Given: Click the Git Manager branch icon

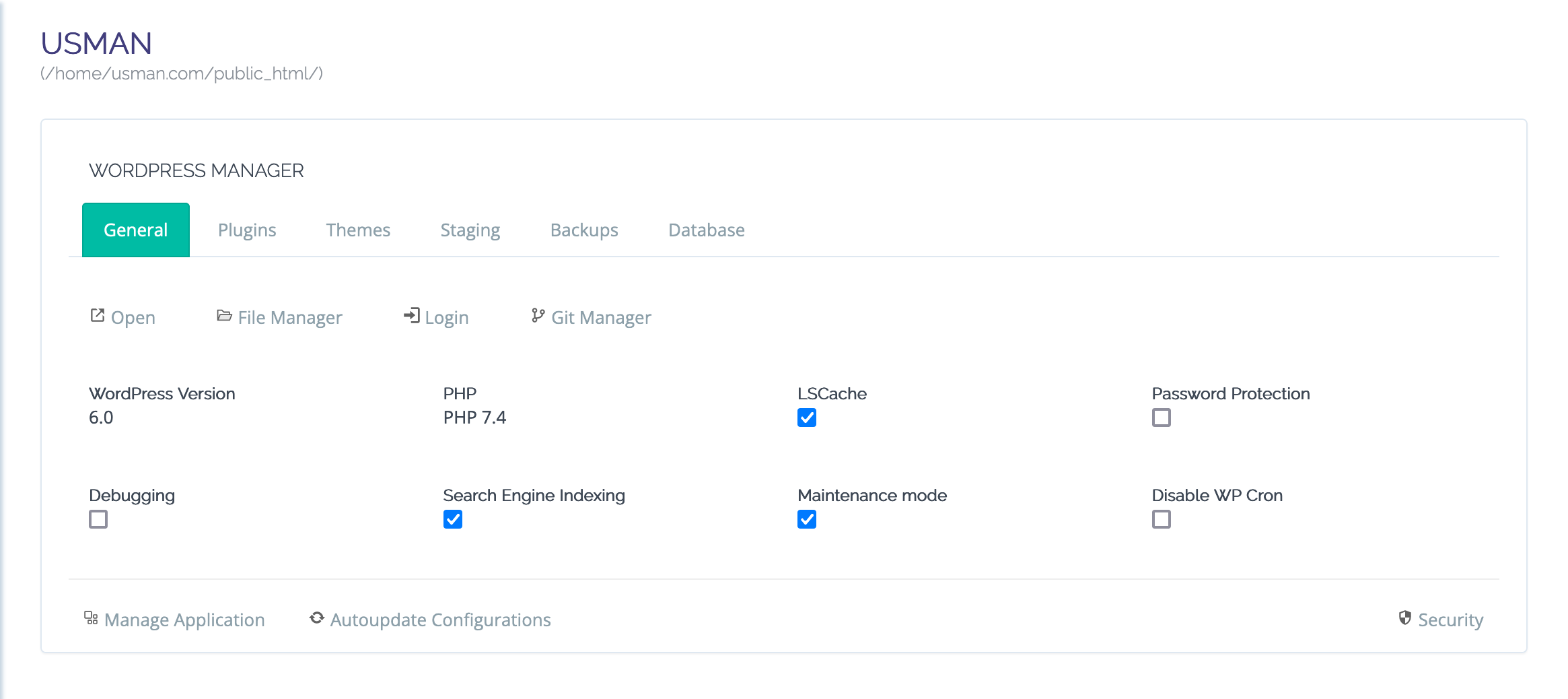Looking at the screenshot, I should point(538,315).
